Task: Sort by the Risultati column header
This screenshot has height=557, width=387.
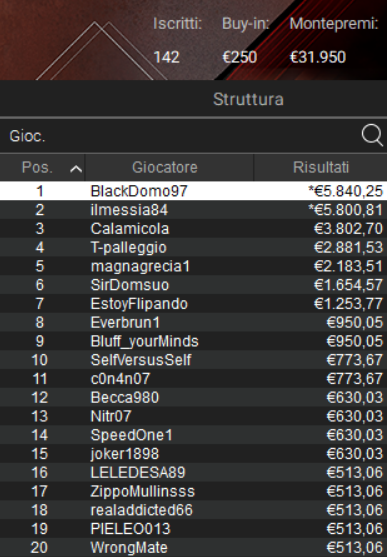Action: [321, 167]
